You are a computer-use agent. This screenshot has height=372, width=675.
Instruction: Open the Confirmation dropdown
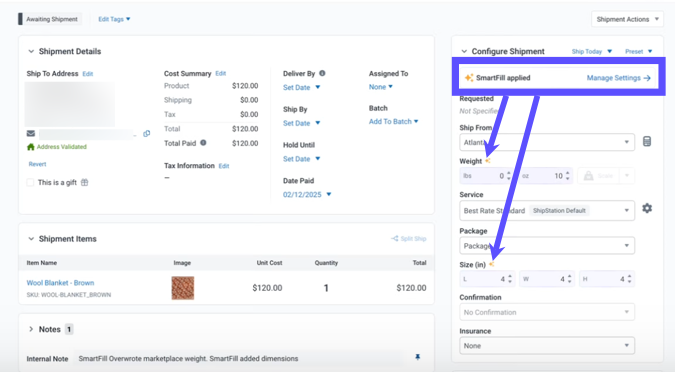(x=547, y=312)
